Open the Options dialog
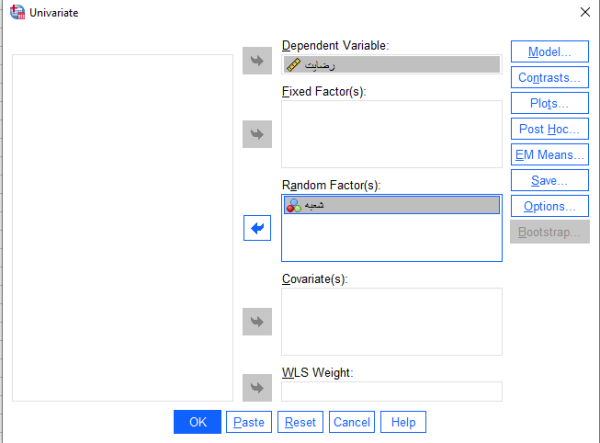Image resolution: width=600 pixels, height=443 pixels. pyautogui.click(x=549, y=206)
